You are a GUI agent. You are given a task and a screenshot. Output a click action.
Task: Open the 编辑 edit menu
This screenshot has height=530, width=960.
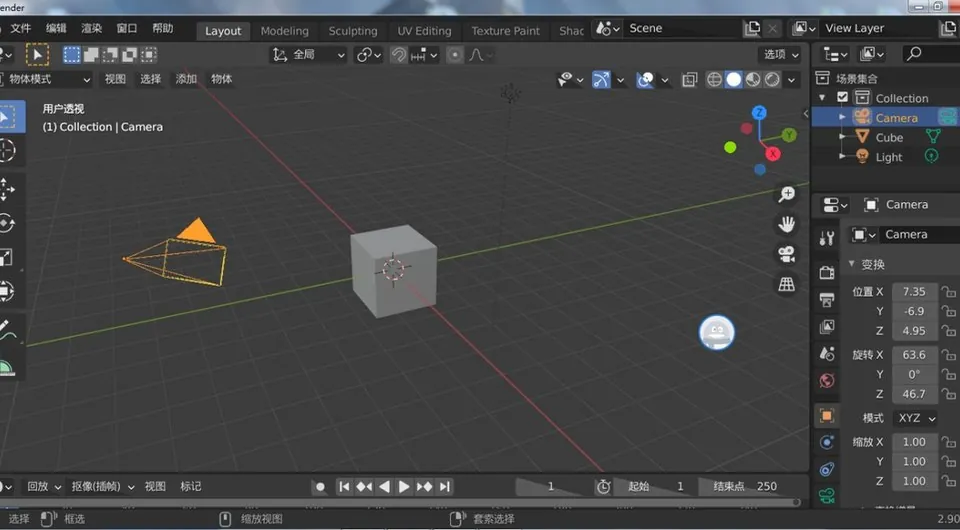click(x=56, y=28)
